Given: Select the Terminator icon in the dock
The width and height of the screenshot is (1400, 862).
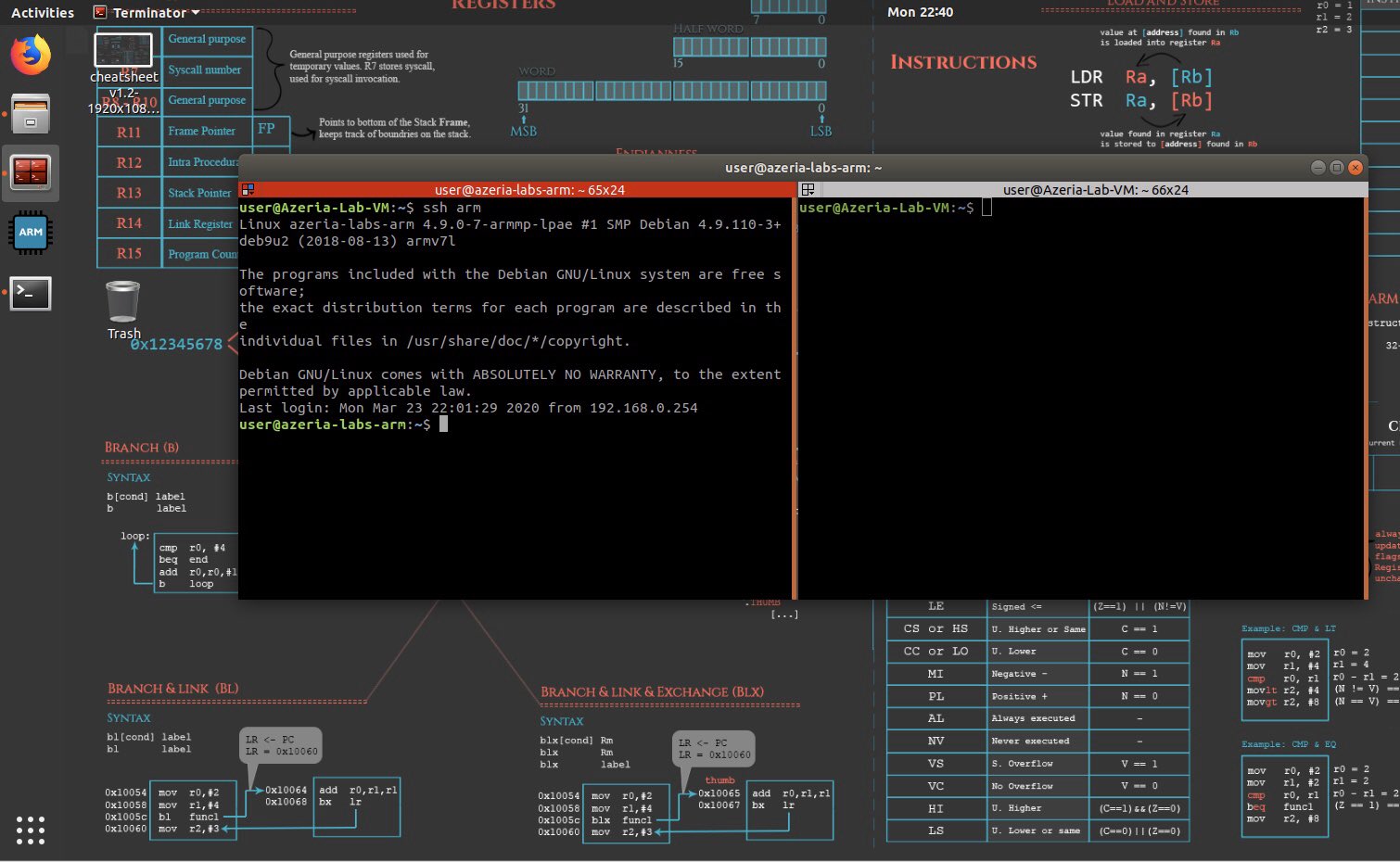Looking at the screenshot, I should (x=31, y=173).
